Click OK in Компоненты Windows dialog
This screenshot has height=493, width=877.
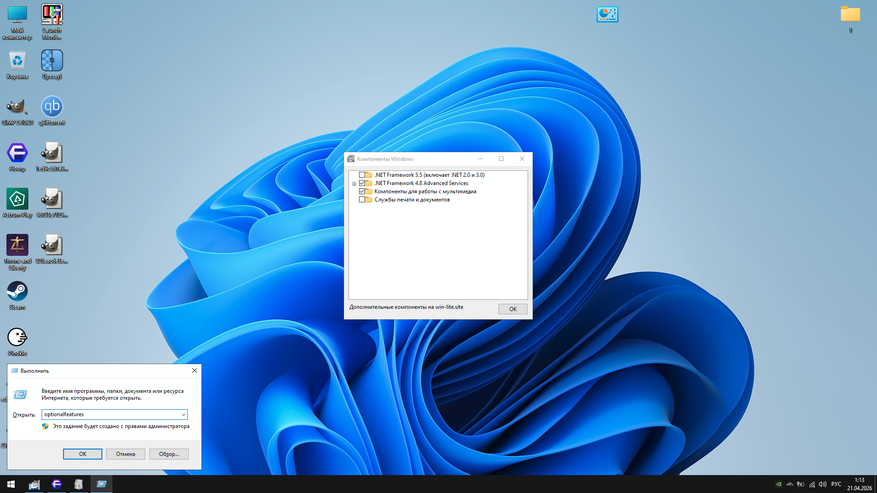click(x=512, y=309)
